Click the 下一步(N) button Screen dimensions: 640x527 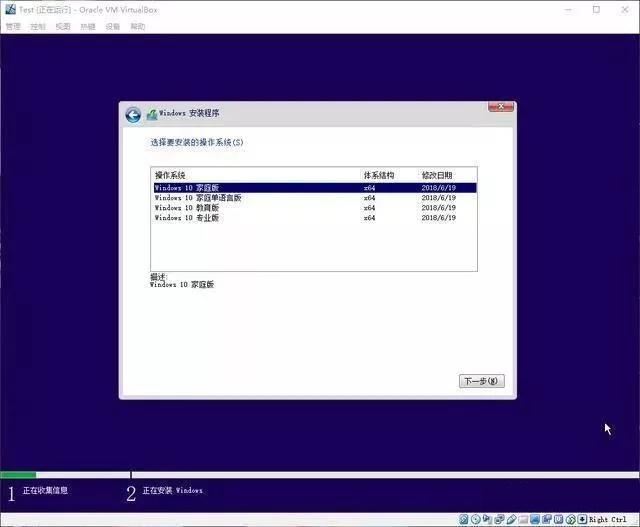coord(482,381)
